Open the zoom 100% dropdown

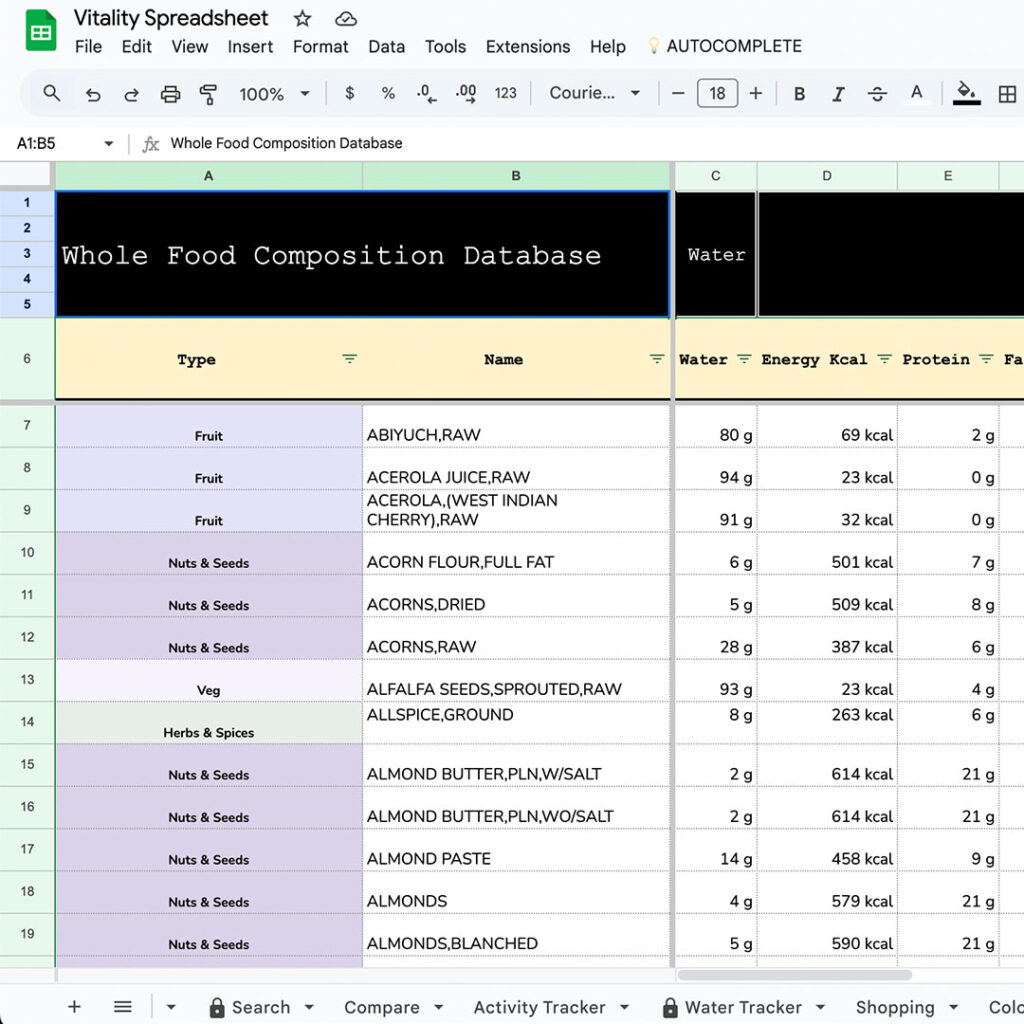274,94
